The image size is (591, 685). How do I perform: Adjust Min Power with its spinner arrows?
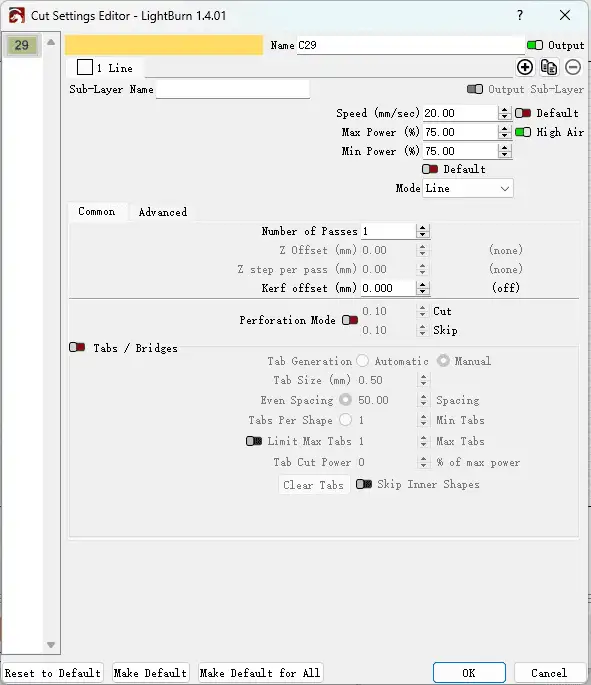point(504,151)
